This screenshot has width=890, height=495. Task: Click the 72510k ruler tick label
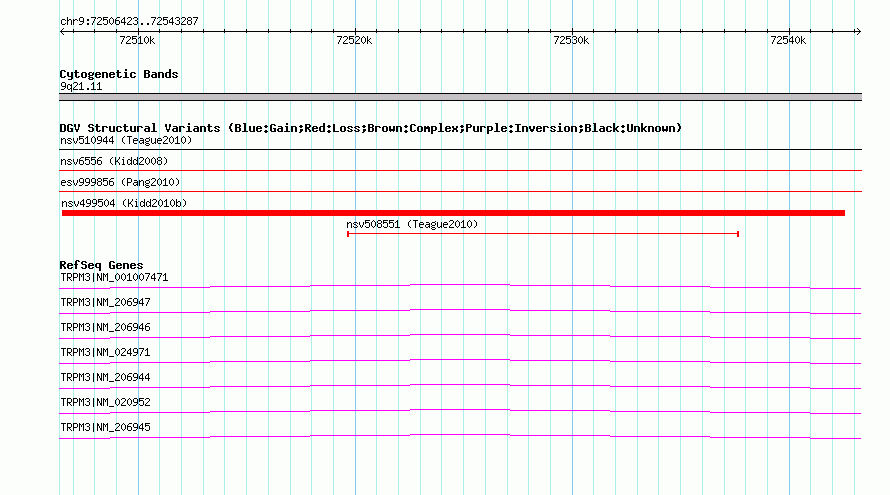point(137,40)
